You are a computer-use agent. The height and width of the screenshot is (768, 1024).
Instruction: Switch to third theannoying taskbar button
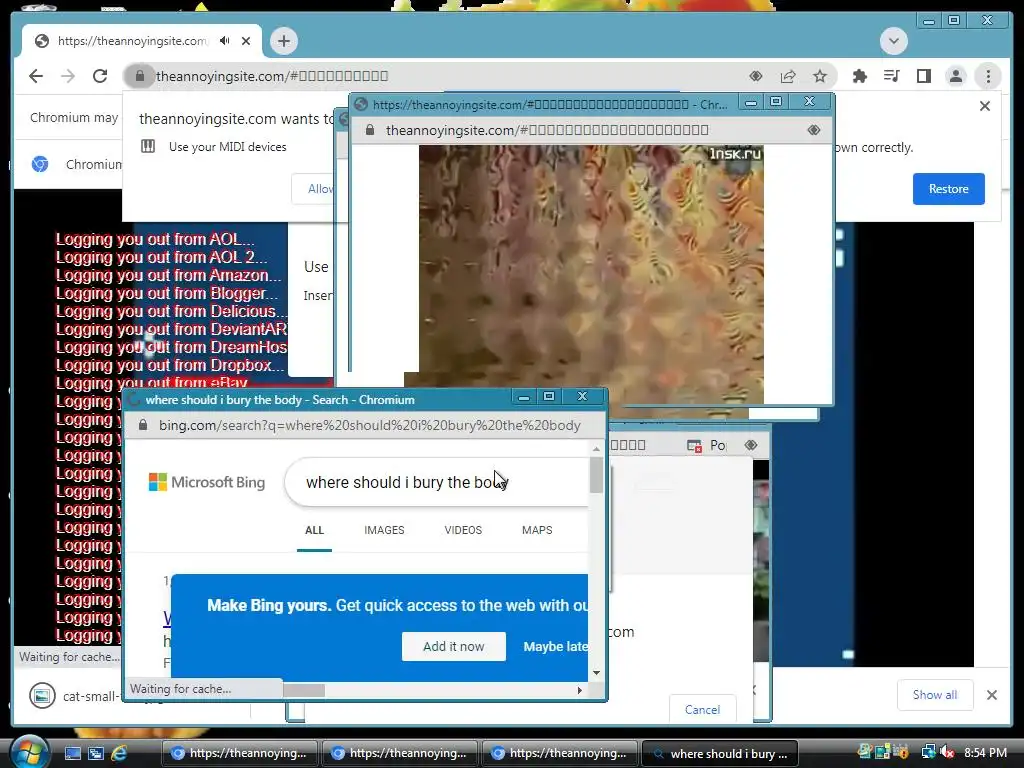point(559,753)
